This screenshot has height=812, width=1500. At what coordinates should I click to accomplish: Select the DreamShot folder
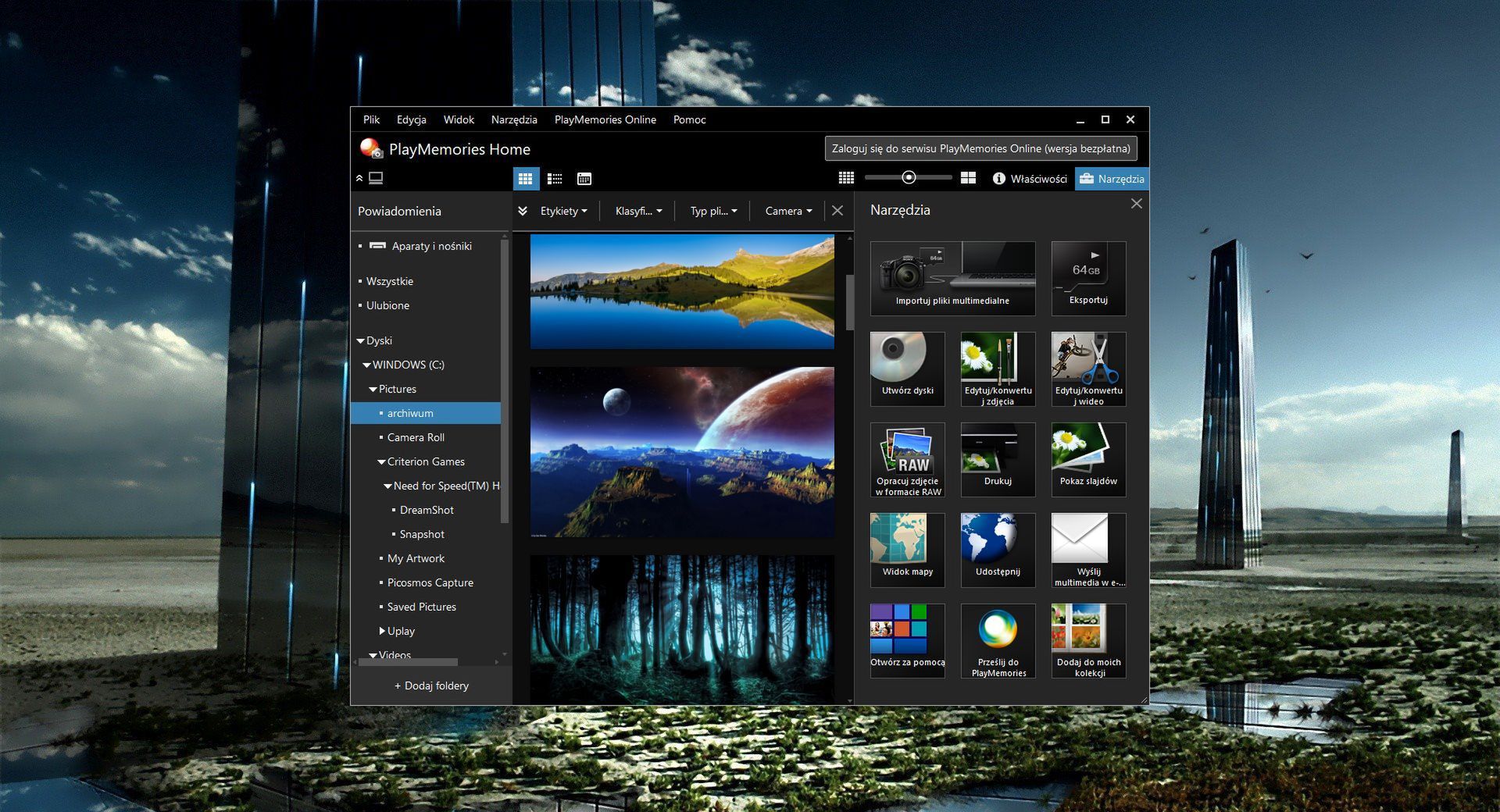point(426,510)
